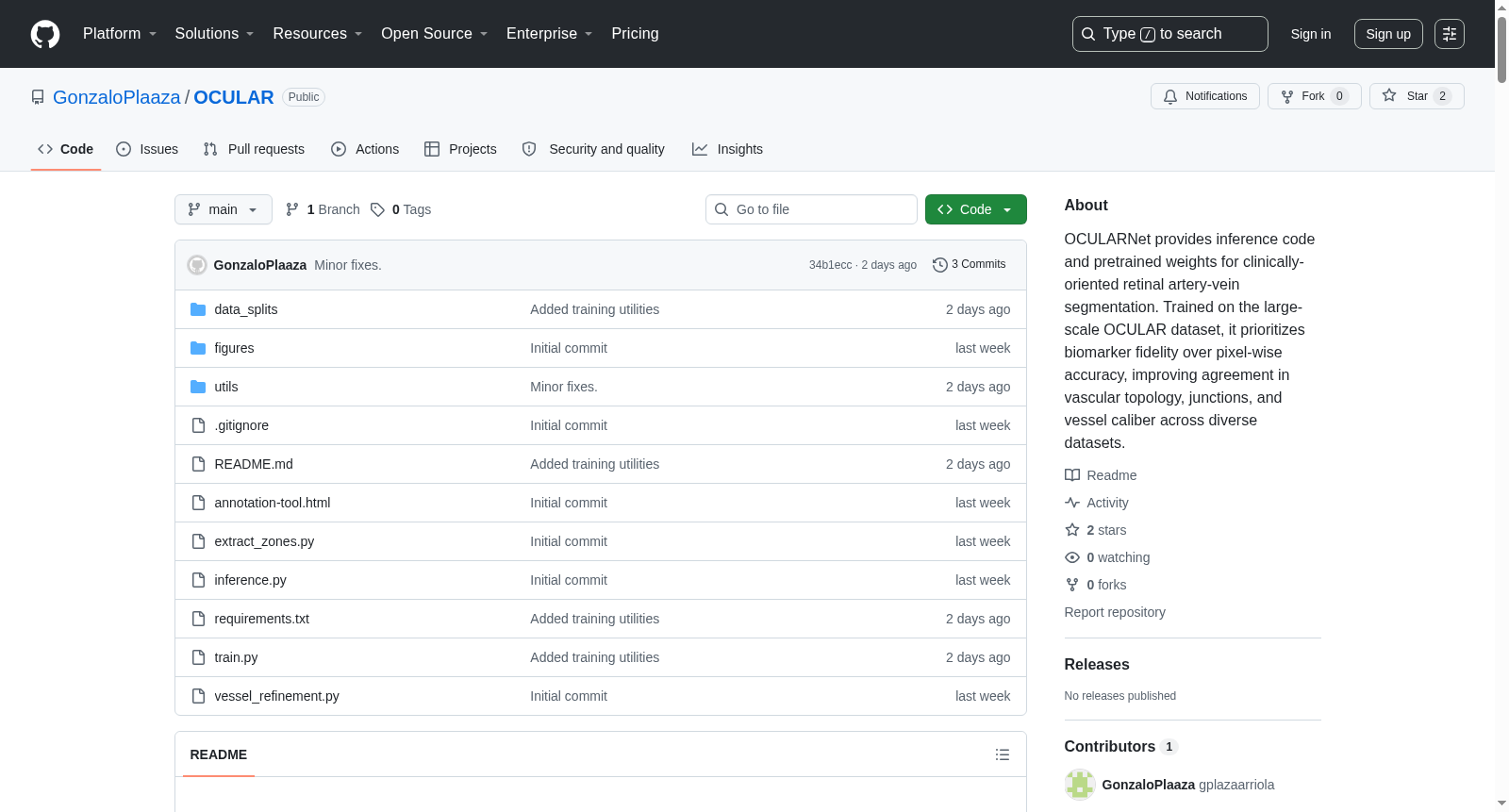This screenshot has width=1509, height=812.
Task: Click the search magnifier icon
Action: click(1088, 34)
